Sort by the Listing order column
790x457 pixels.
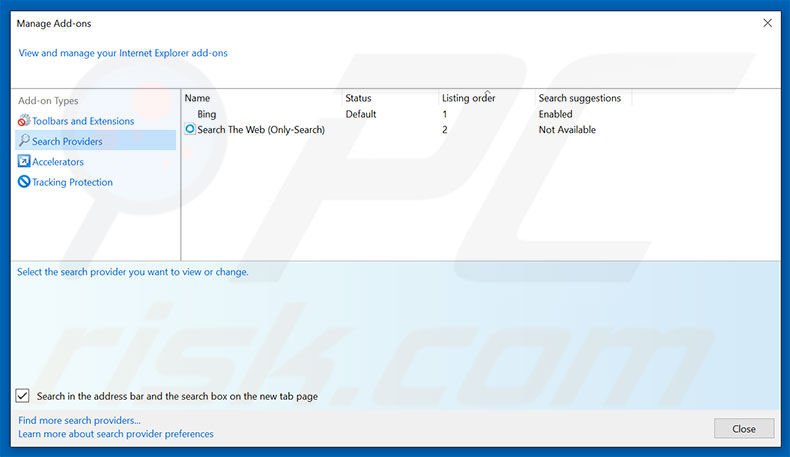pyautogui.click(x=469, y=98)
